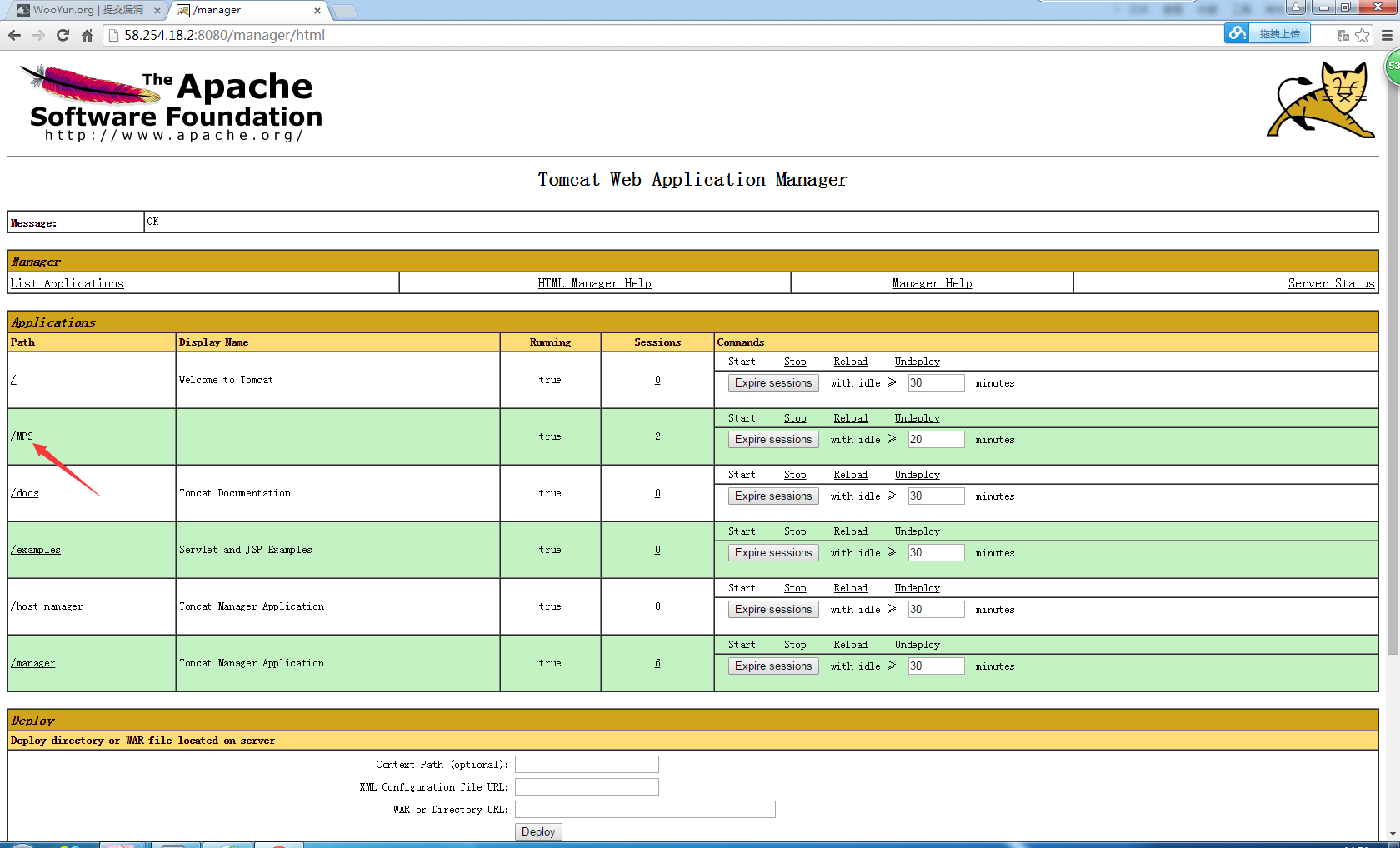Open a new browser tab
Viewport: 1400px width, 848px height.
pyautogui.click(x=344, y=11)
